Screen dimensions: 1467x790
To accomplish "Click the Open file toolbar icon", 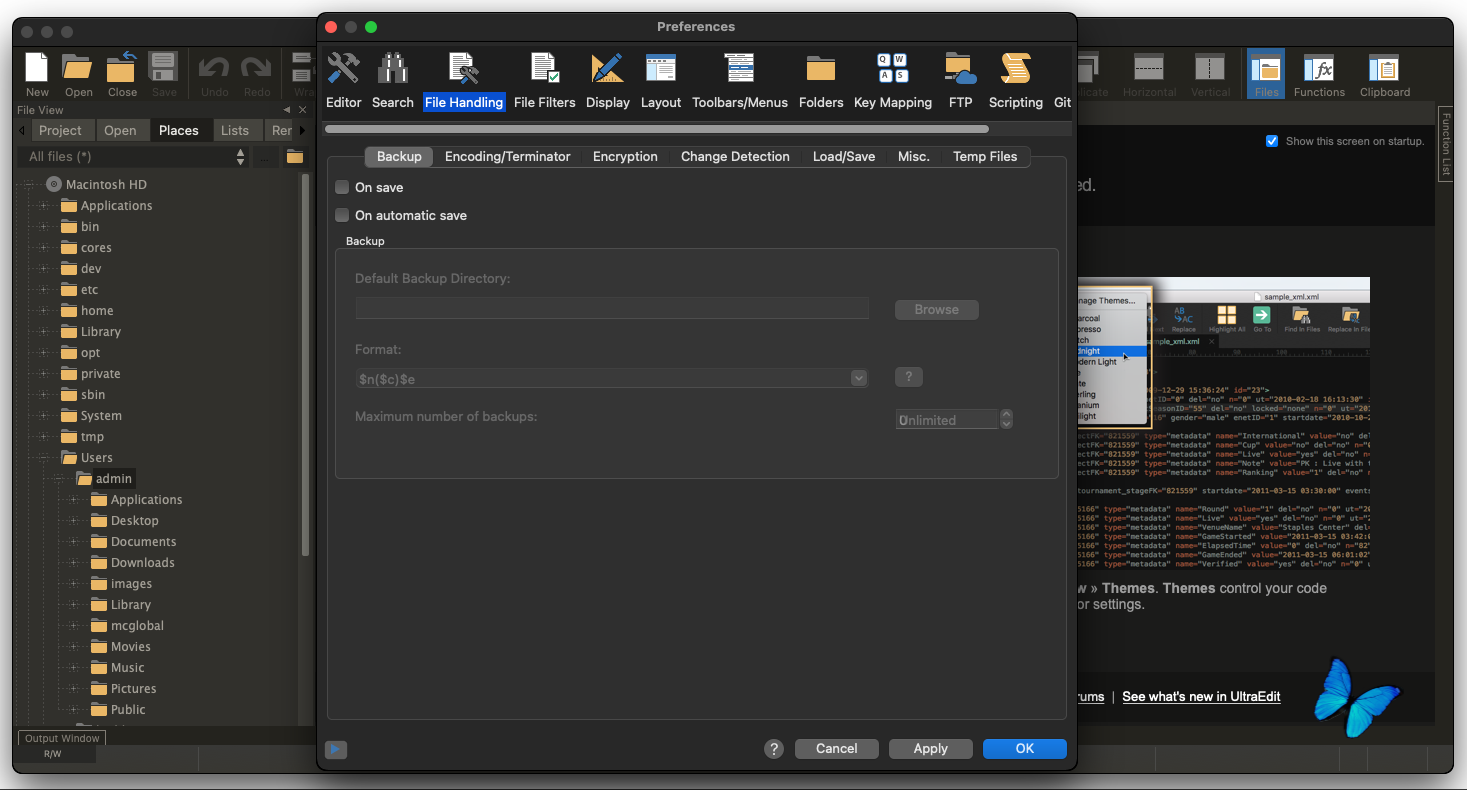I will pos(78,74).
